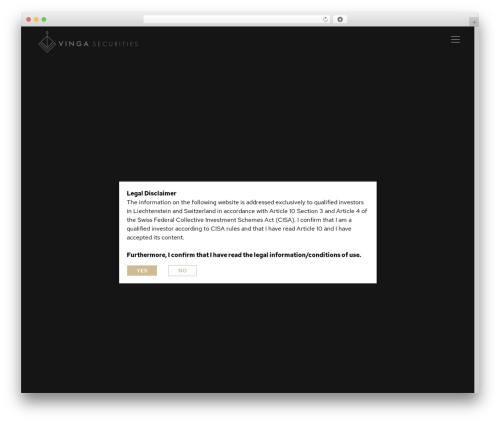This screenshot has height=423, width=500.
Task: Click the Vinga Securities logo
Action: (88, 42)
